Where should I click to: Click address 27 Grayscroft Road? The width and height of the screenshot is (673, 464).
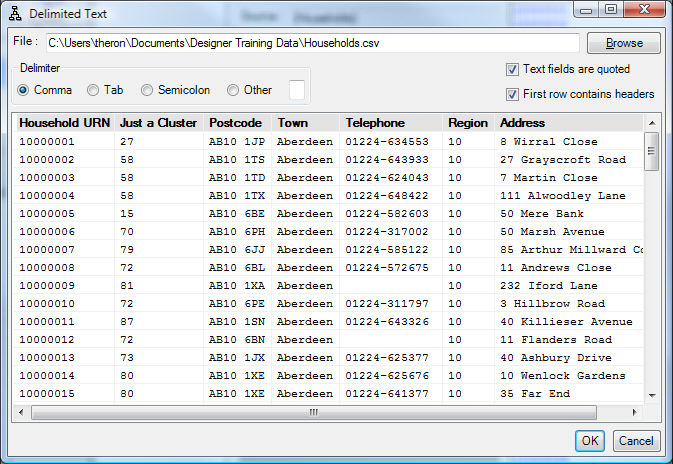563,160
